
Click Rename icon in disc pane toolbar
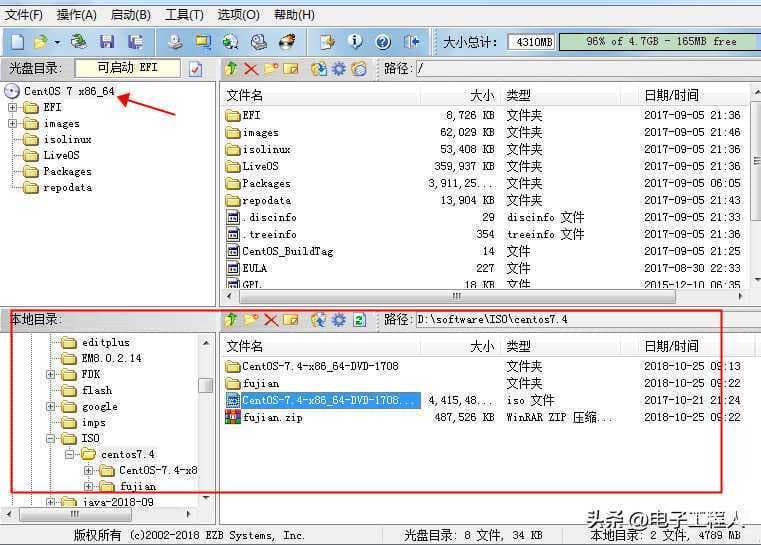point(290,69)
